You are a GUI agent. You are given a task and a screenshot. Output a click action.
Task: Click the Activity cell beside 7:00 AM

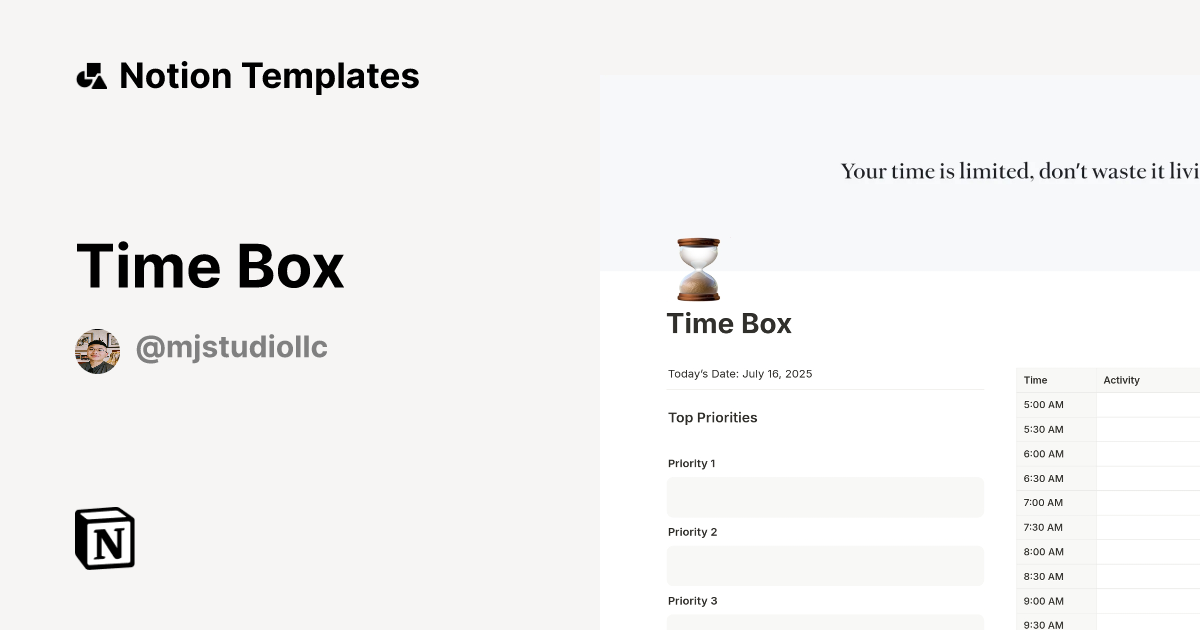pos(1150,502)
